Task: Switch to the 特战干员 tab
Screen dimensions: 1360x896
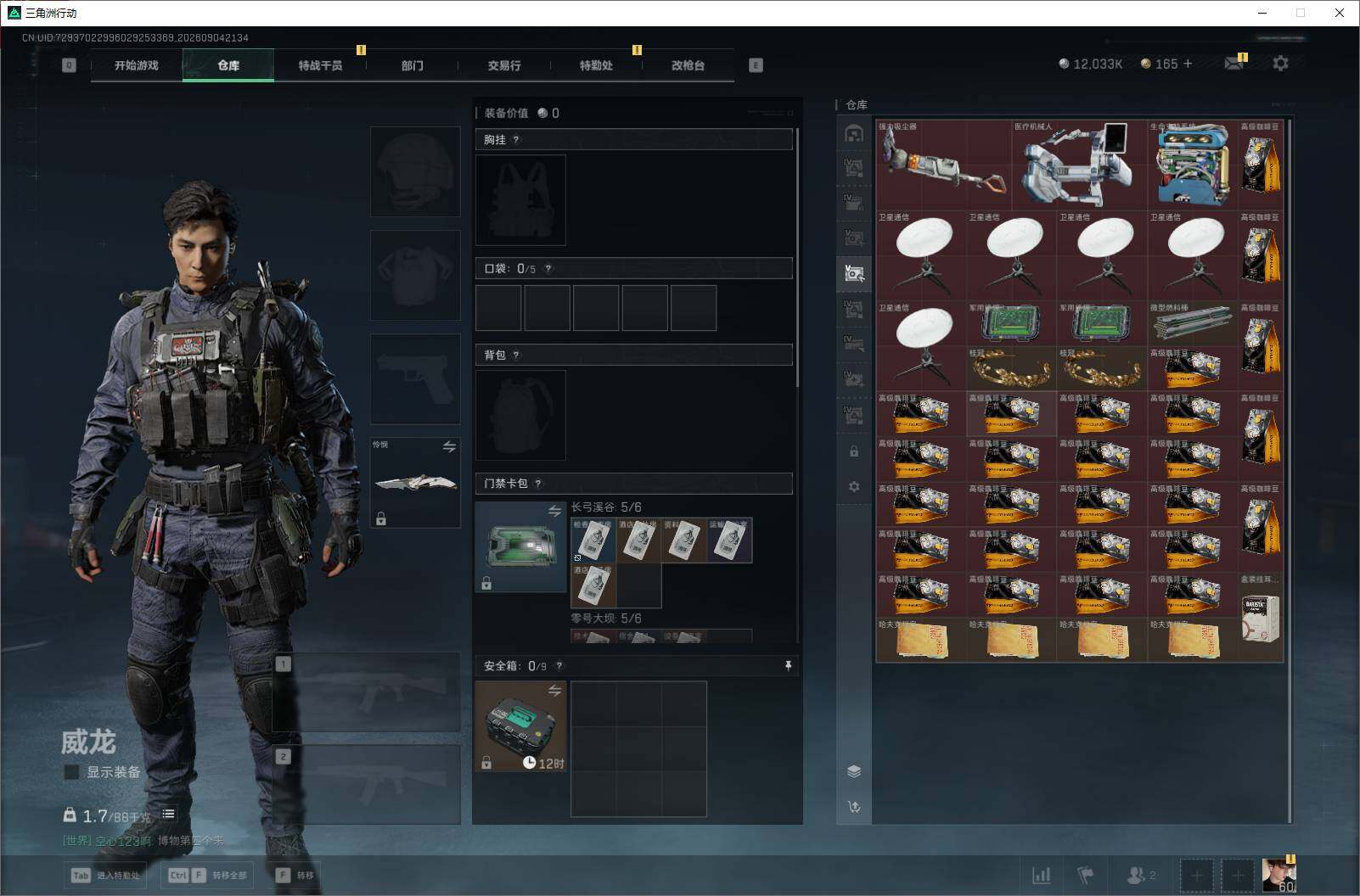Action: pyautogui.click(x=320, y=65)
